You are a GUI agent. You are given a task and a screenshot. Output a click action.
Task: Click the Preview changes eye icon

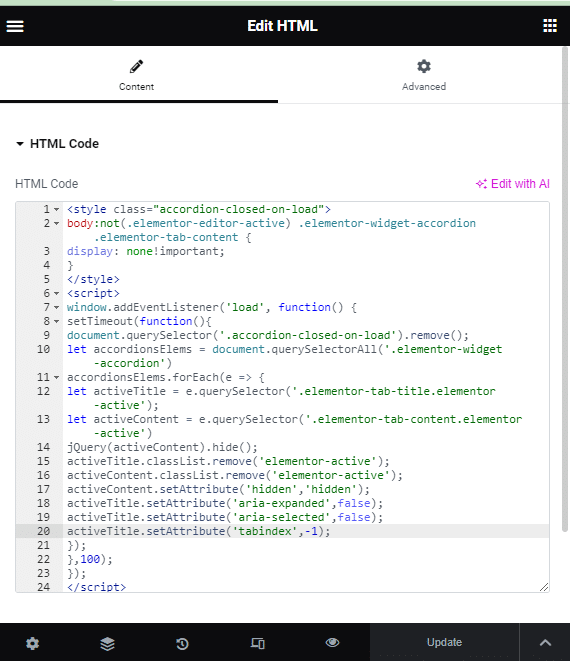coord(332,642)
